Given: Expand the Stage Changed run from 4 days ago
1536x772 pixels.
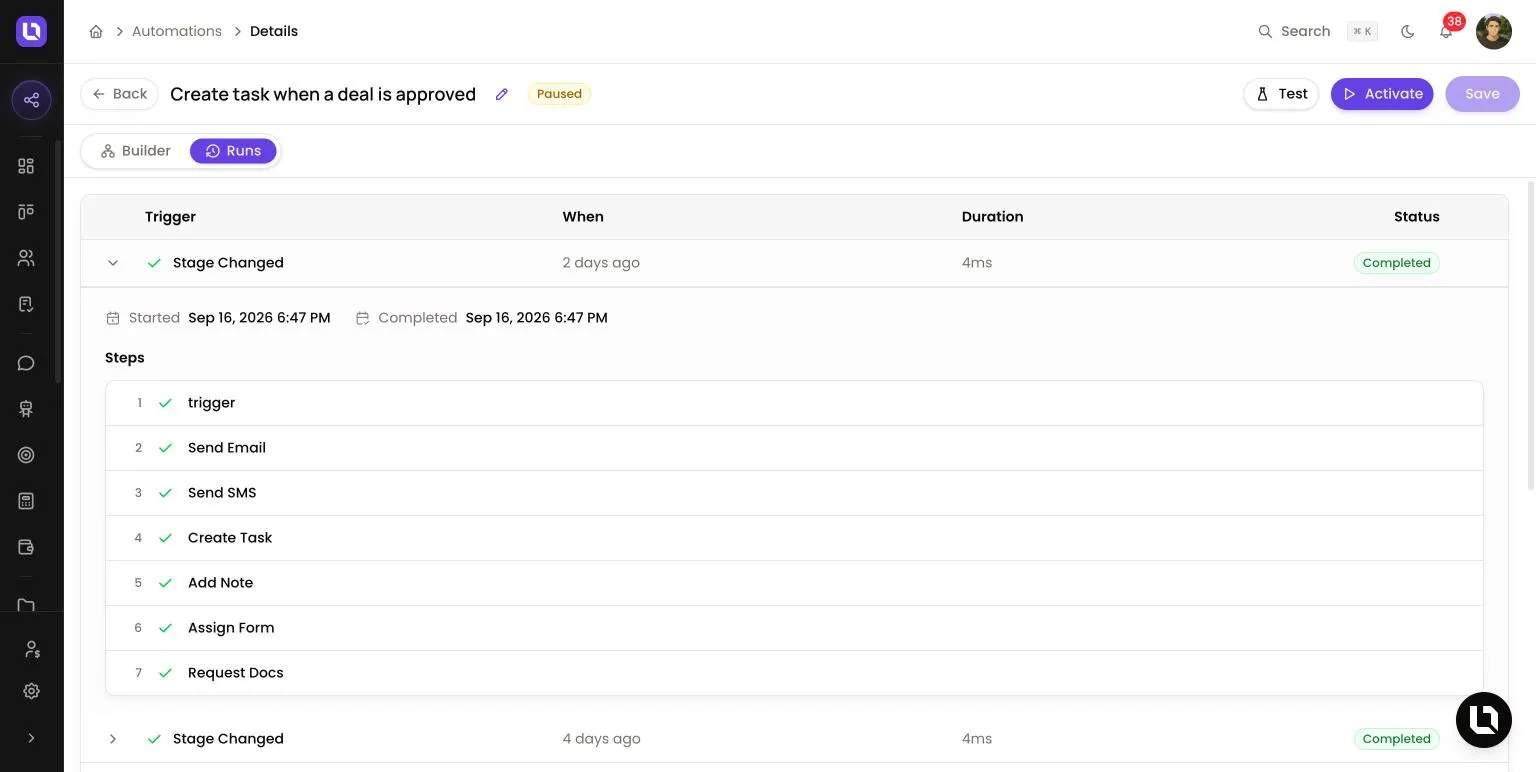Looking at the screenshot, I should point(113,739).
